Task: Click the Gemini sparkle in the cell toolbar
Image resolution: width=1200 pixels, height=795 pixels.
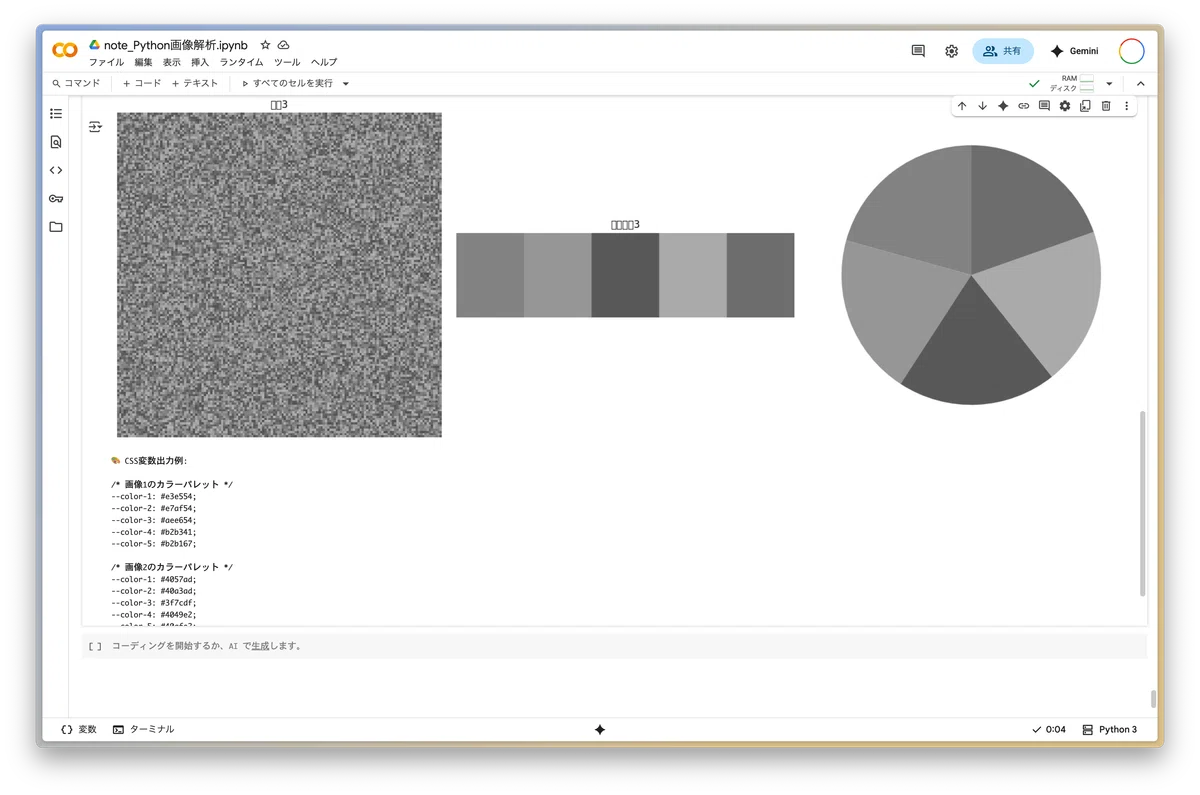Action: pyautogui.click(x=1003, y=106)
